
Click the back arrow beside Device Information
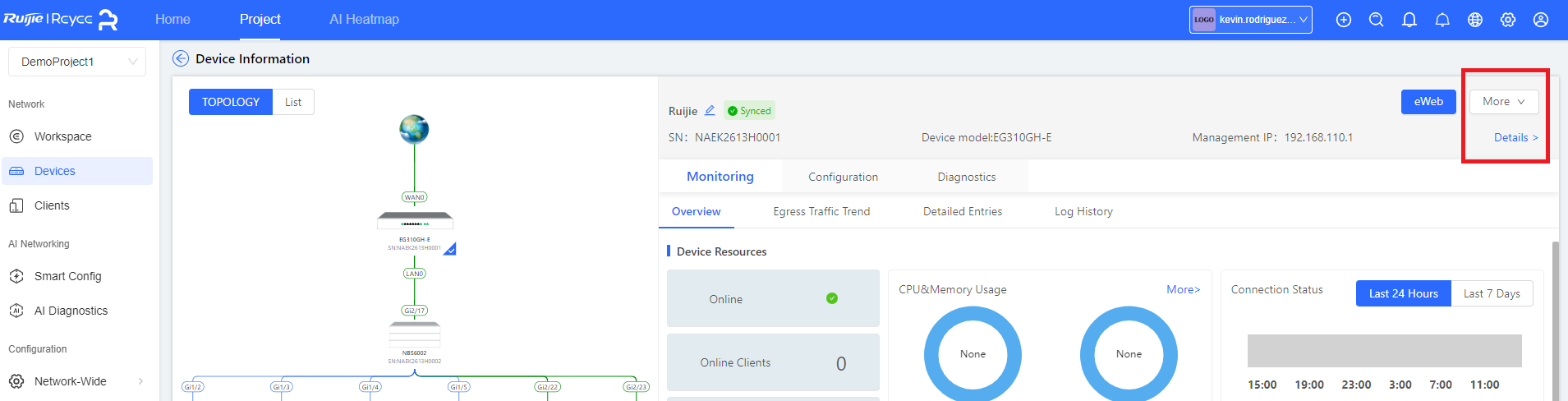pos(181,58)
